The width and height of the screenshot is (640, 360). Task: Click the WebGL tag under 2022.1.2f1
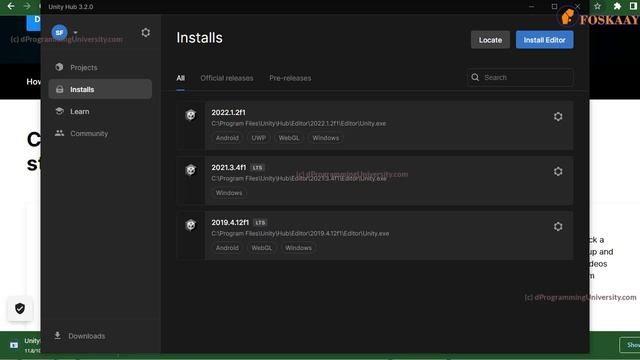pos(289,138)
